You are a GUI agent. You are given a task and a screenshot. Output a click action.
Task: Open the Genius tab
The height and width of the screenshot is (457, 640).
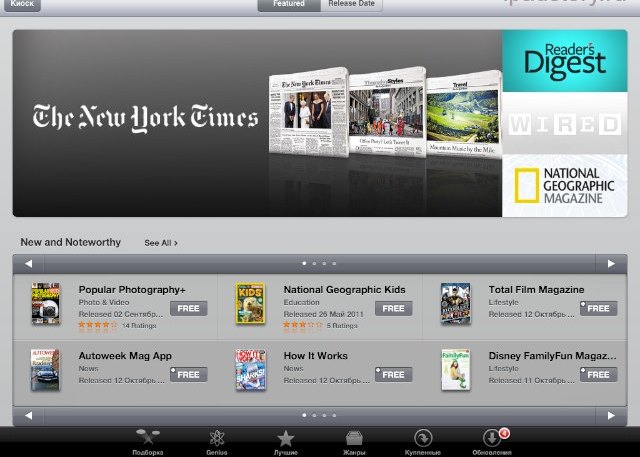click(217, 442)
